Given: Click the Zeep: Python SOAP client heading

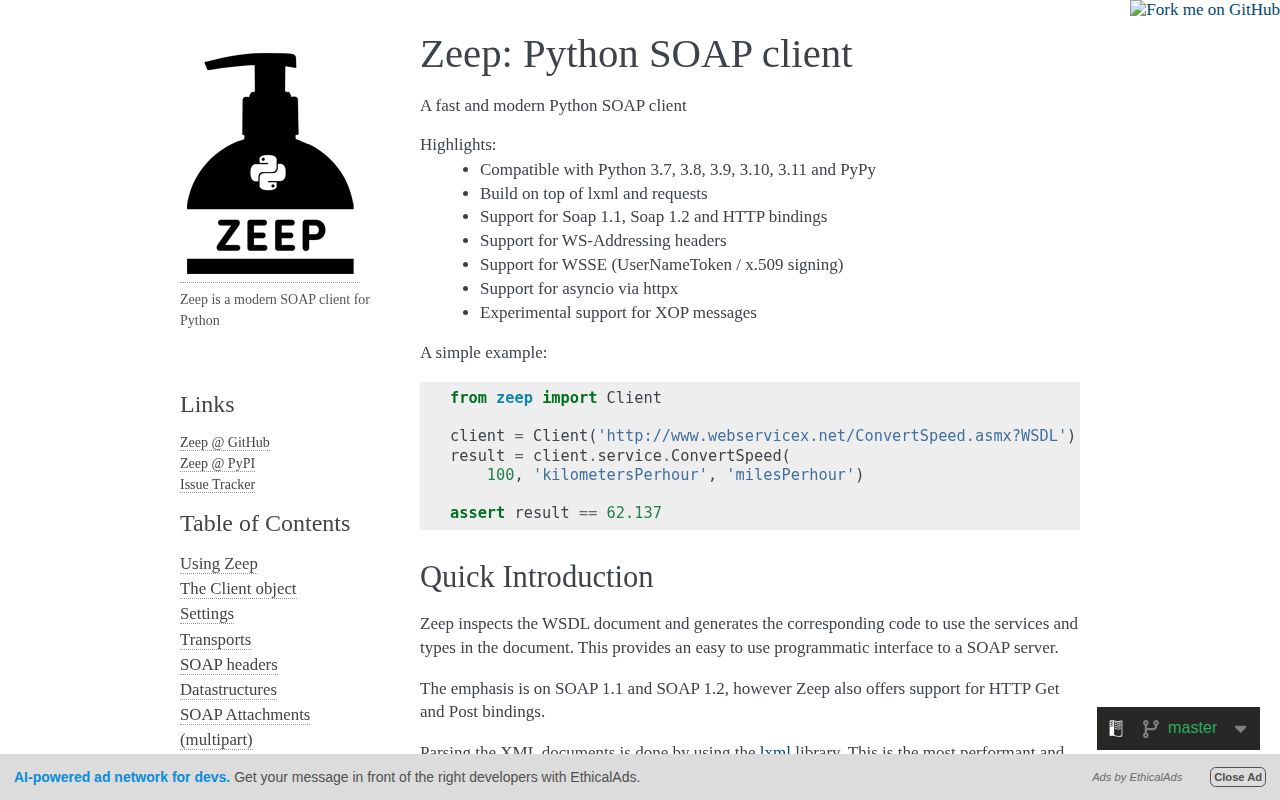Looking at the screenshot, I should 636,54.
